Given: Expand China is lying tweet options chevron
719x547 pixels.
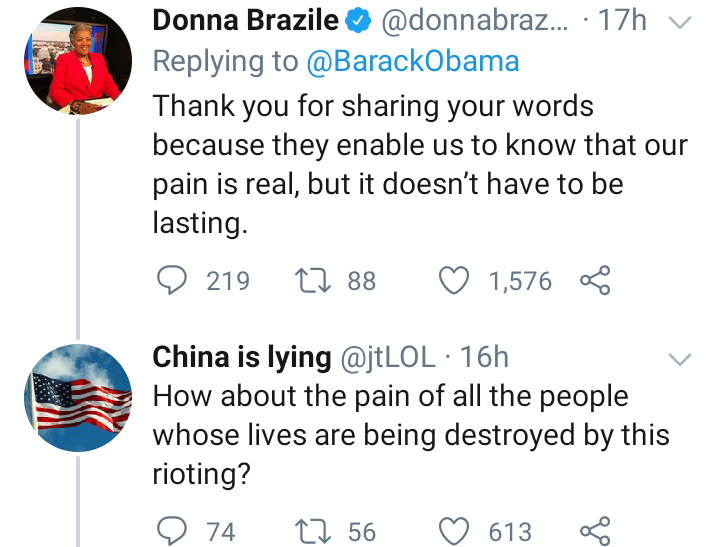Looking at the screenshot, I should point(679,359).
